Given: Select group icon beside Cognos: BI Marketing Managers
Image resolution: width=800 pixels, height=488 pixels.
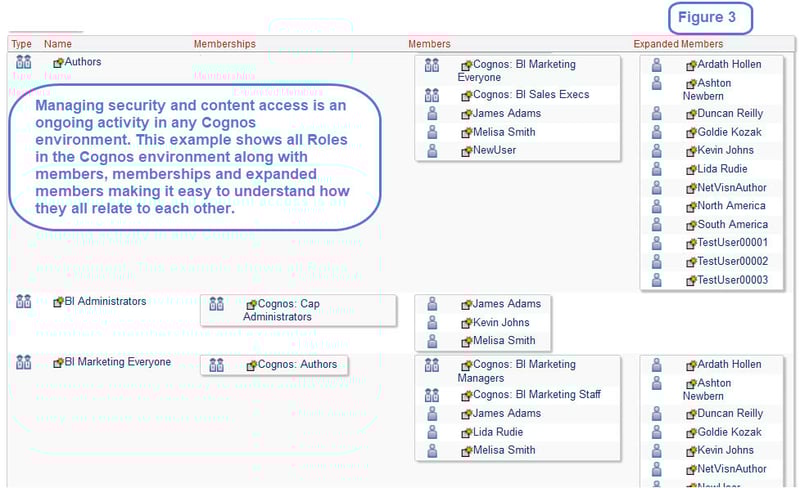Looking at the screenshot, I should (x=432, y=364).
